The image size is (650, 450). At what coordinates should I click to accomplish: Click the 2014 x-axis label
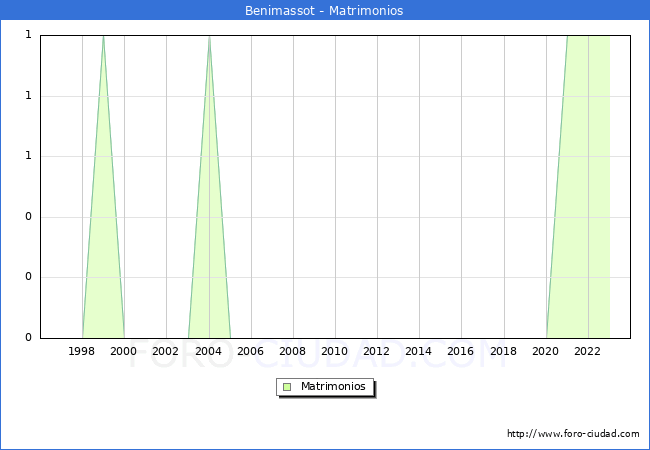[x=419, y=351]
